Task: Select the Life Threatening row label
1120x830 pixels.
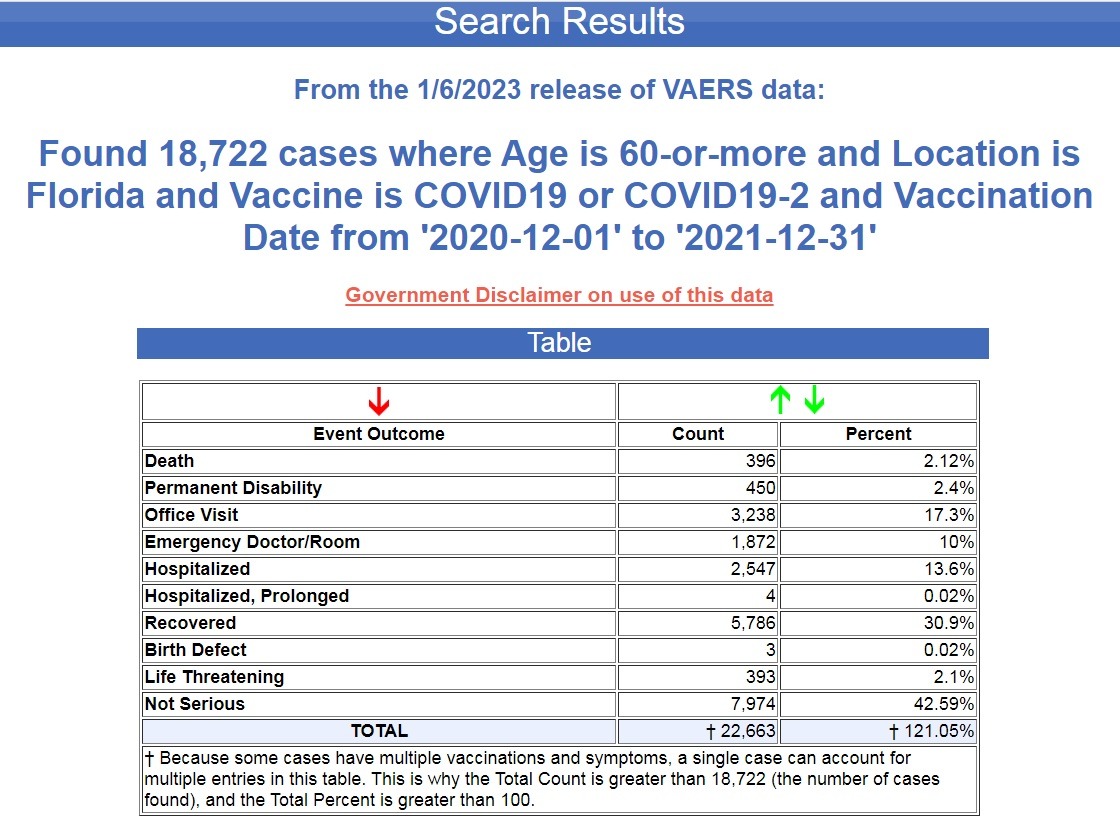Action: click(x=214, y=677)
